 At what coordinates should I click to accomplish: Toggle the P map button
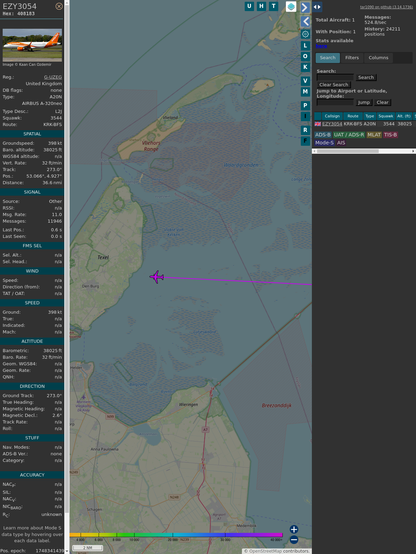305,105
